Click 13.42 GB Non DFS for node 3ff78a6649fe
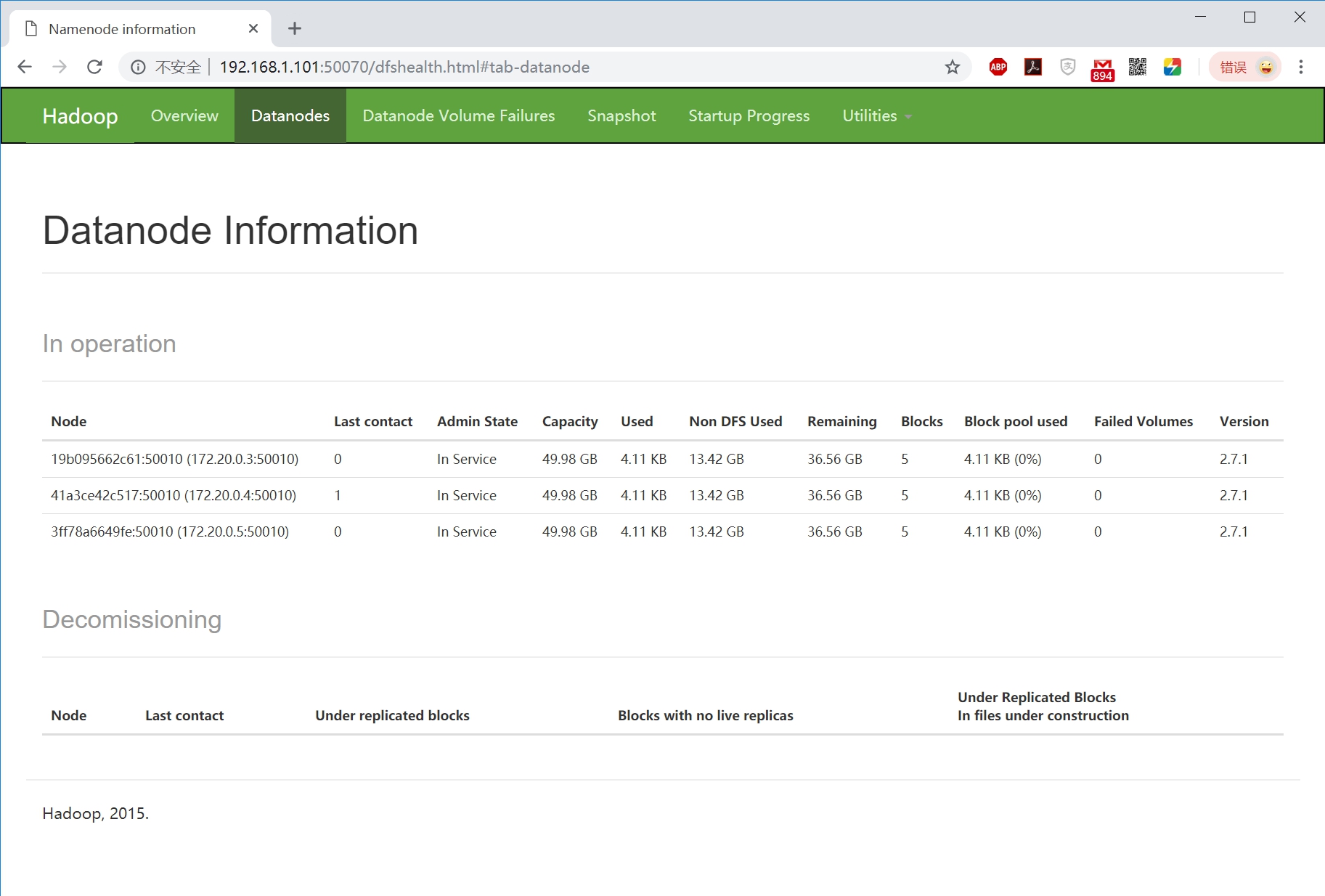Viewport: 1325px width, 896px height. (x=717, y=532)
